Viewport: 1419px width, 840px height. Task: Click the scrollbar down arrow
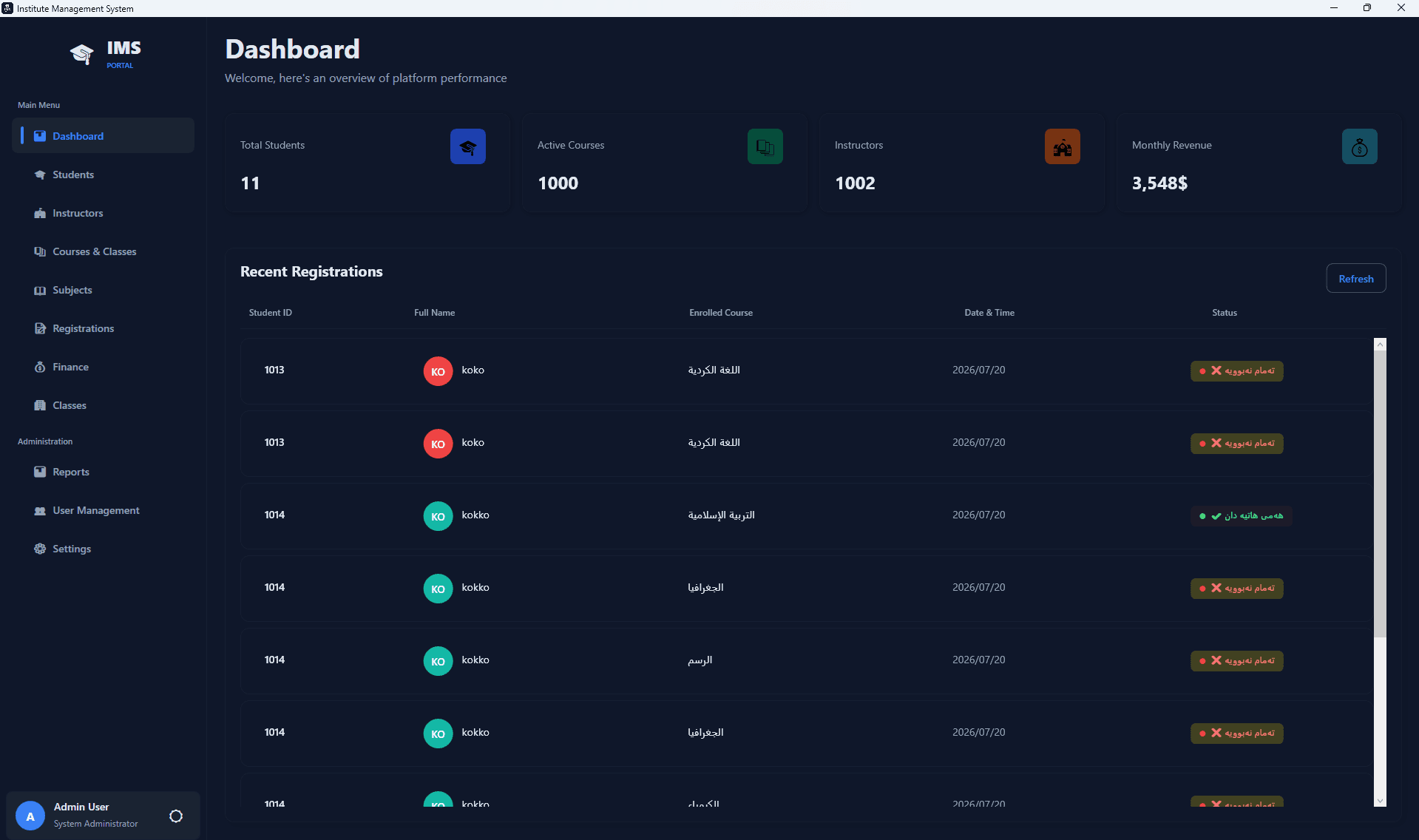1380,801
